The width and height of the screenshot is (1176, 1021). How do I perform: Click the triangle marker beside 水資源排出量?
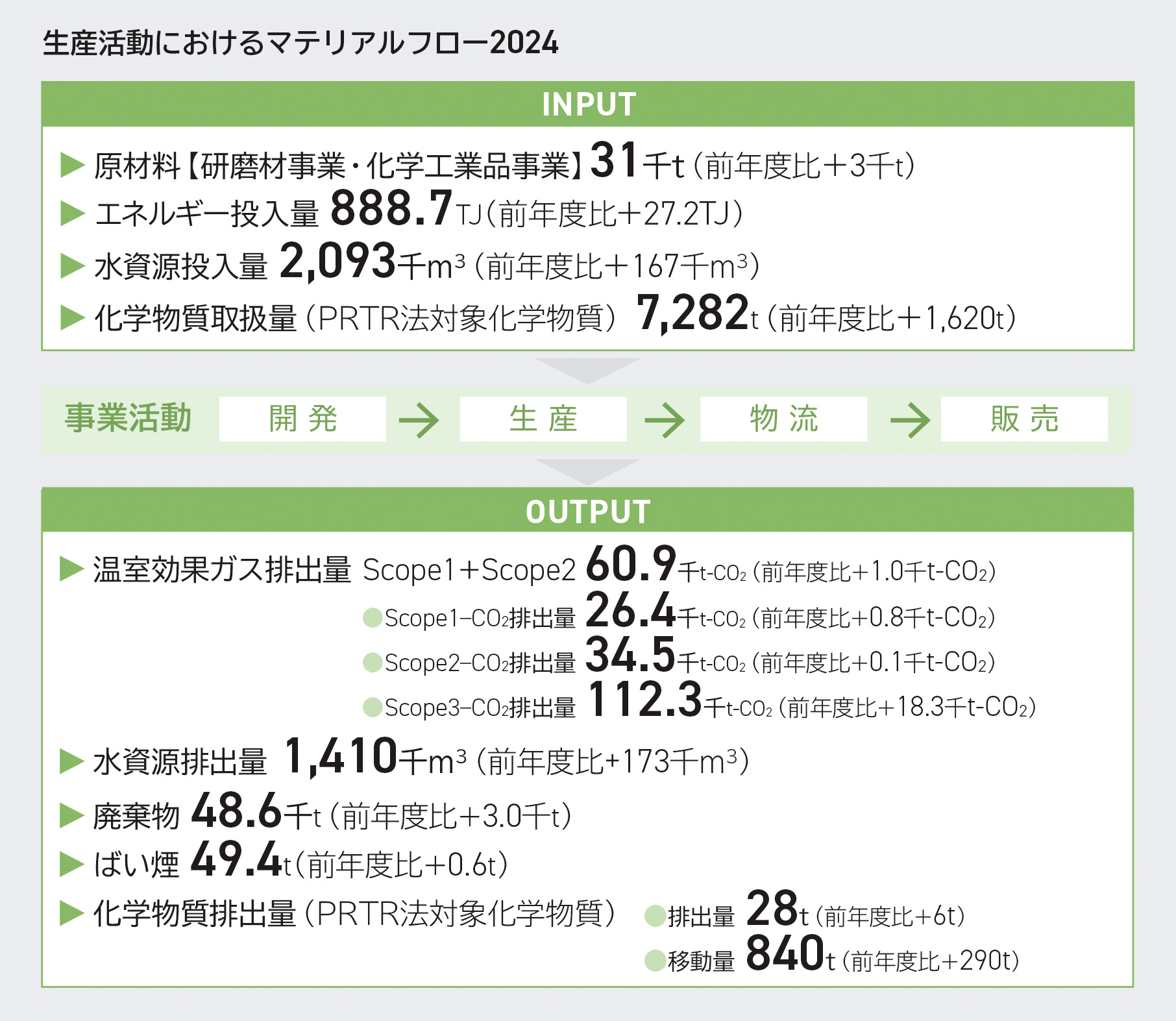[71, 761]
